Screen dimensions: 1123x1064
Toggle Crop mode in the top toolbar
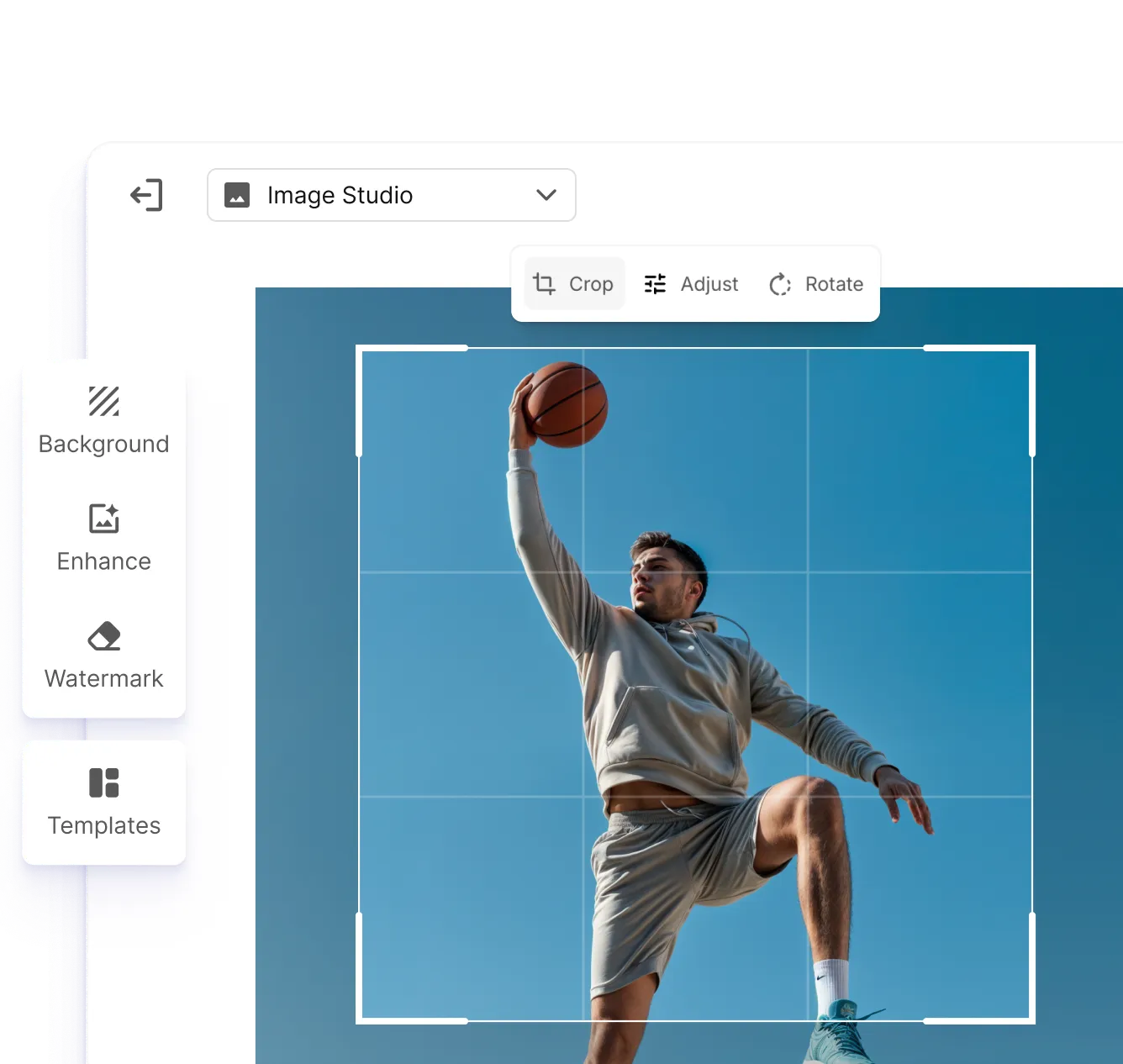tap(574, 283)
